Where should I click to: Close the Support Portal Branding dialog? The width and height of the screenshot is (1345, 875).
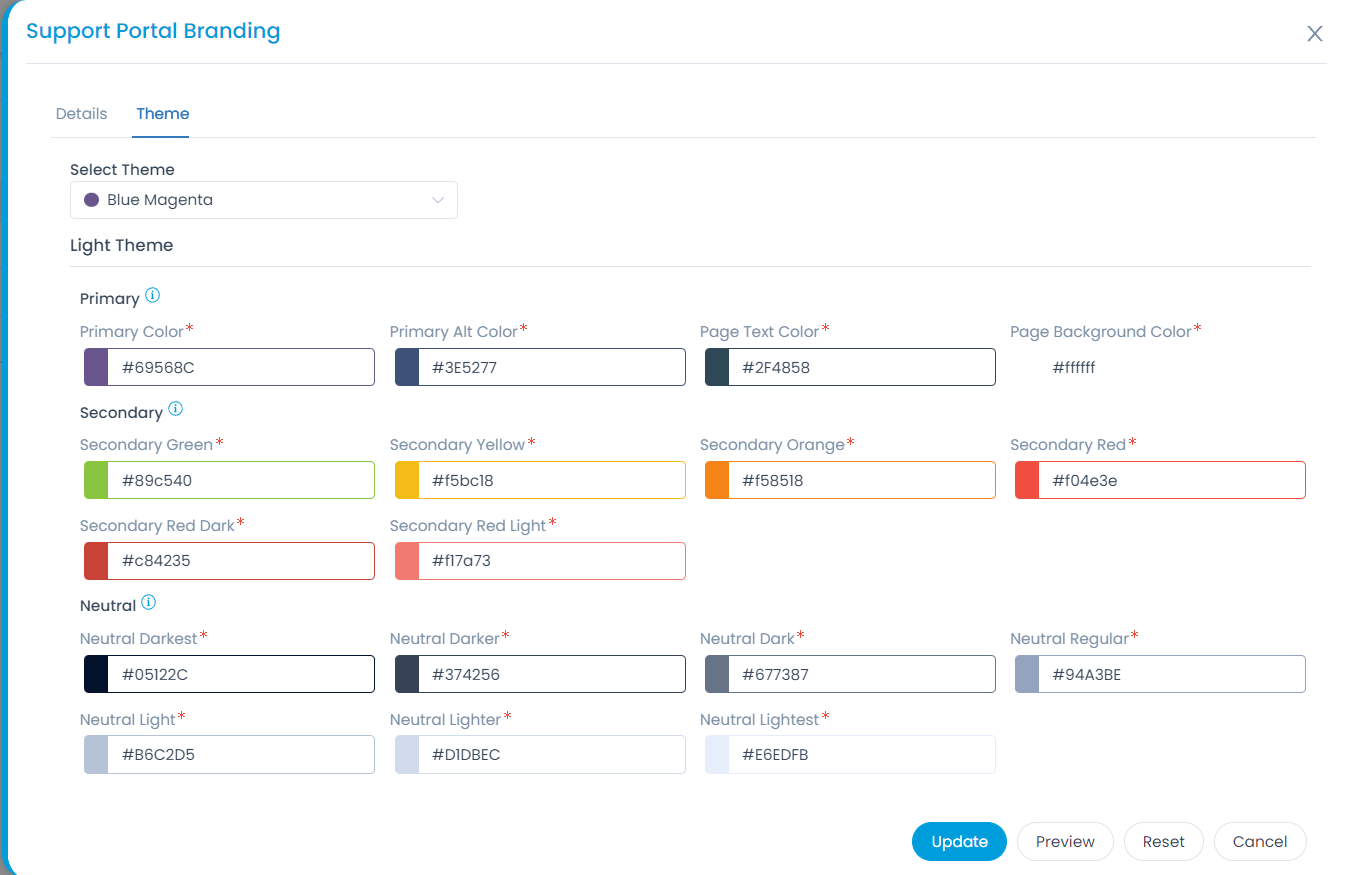pos(1314,34)
